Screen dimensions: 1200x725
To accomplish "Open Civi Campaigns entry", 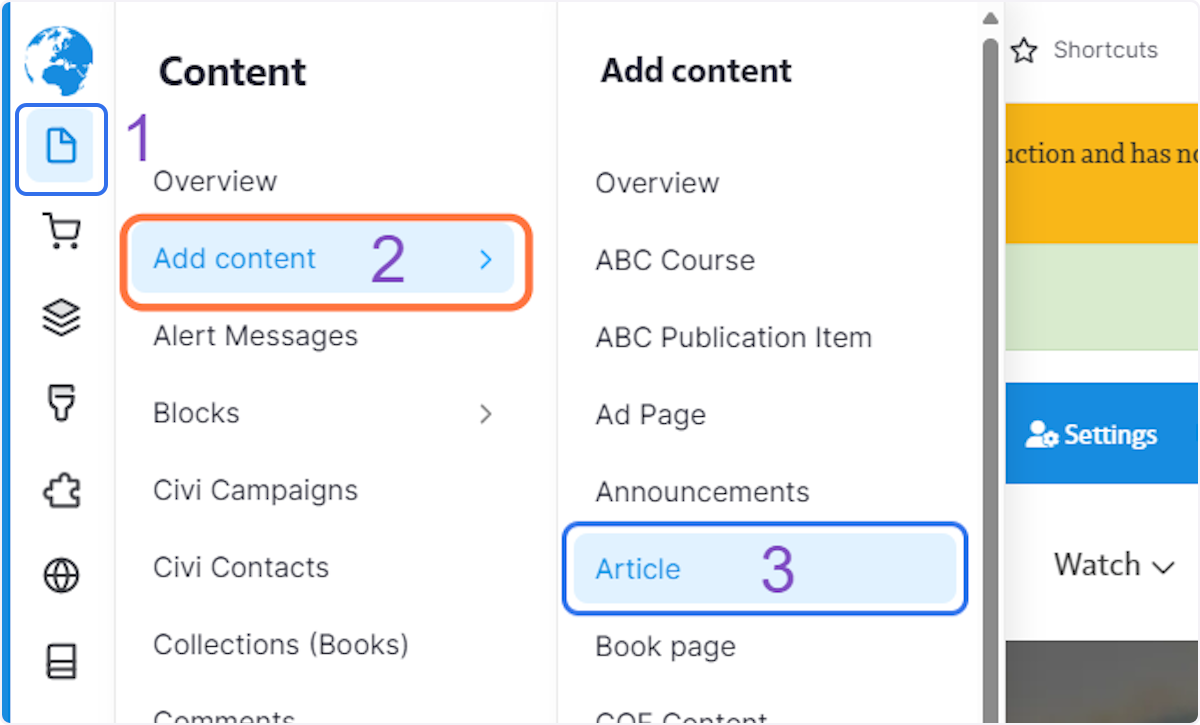I will [255, 490].
